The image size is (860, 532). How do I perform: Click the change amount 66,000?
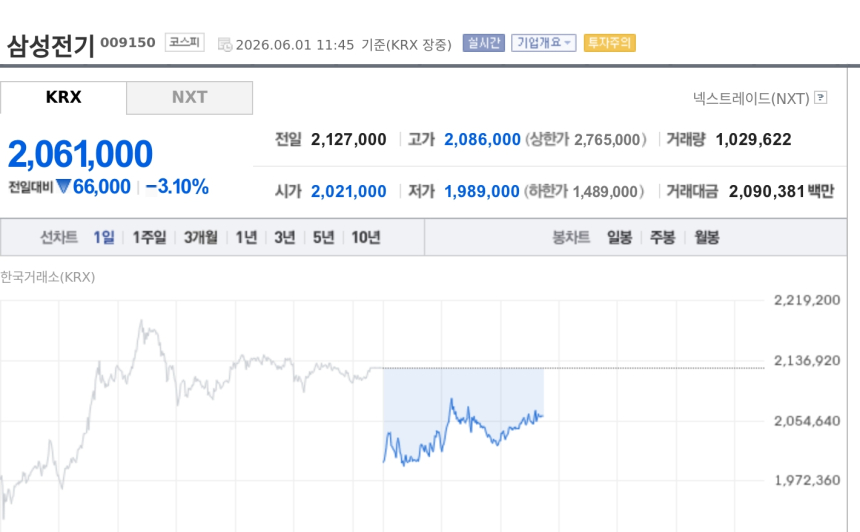coord(102,187)
